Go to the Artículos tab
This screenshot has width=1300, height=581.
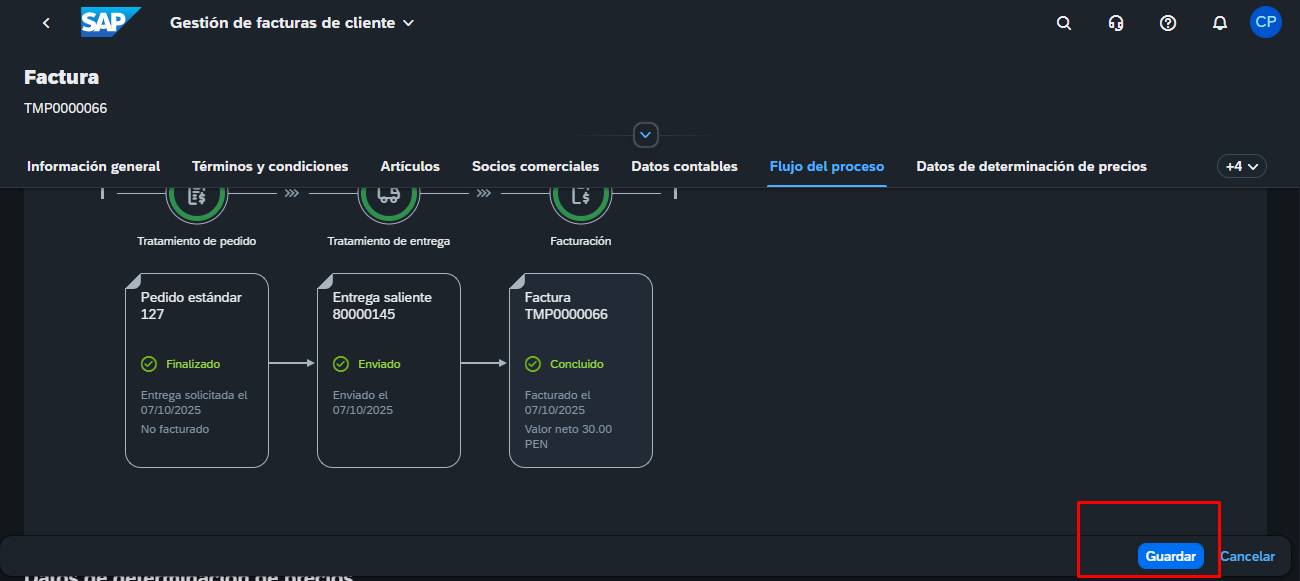tap(410, 166)
